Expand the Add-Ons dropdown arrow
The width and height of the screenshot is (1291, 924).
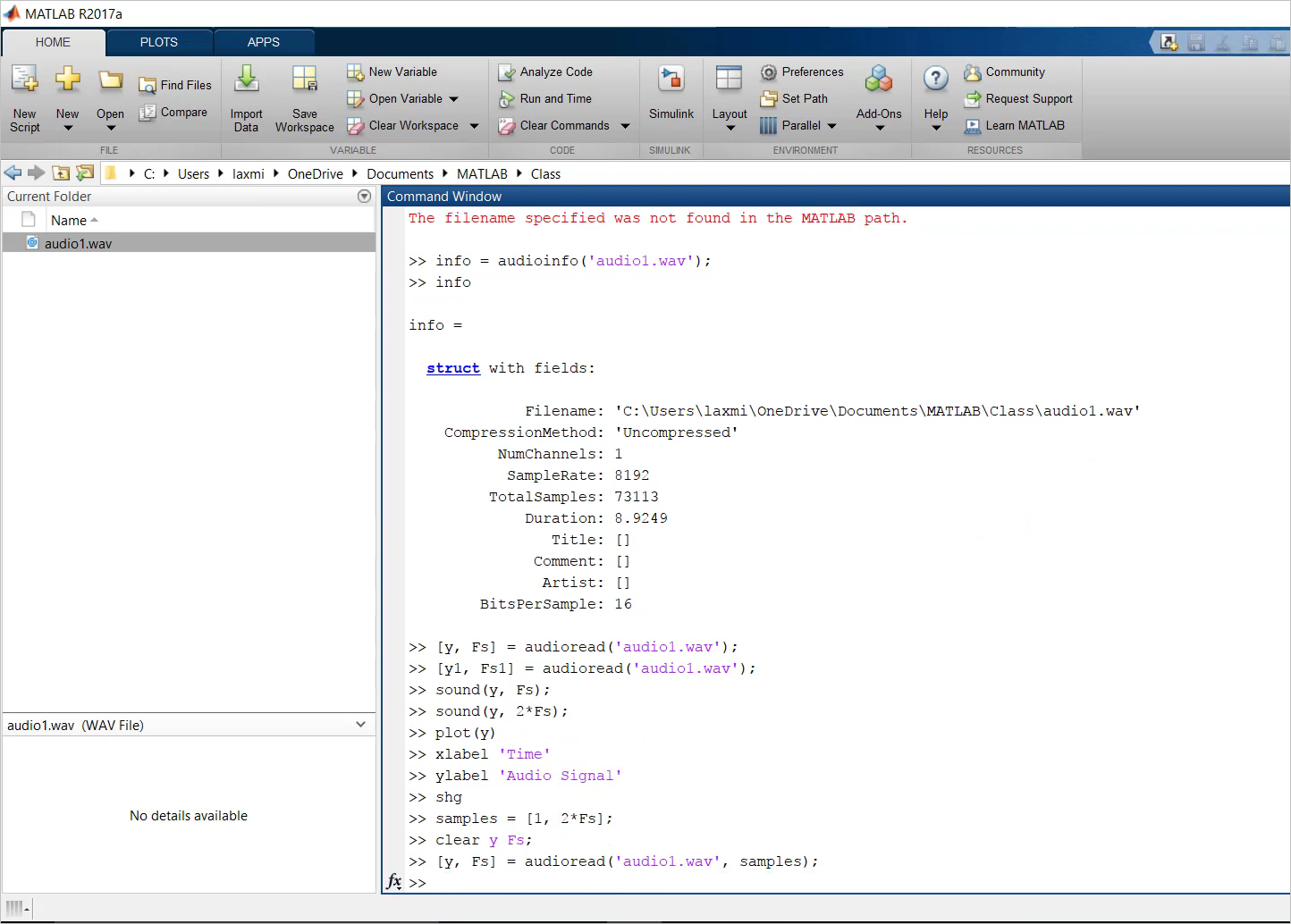[879, 129]
